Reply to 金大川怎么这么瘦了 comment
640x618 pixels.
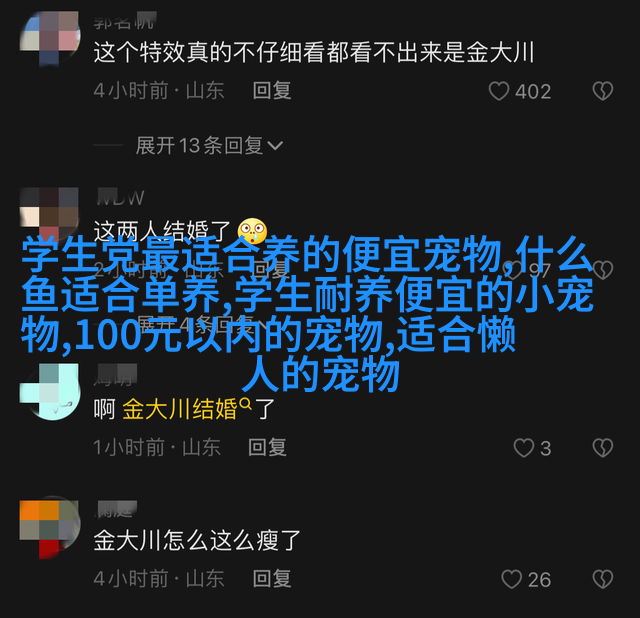coord(271,579)
